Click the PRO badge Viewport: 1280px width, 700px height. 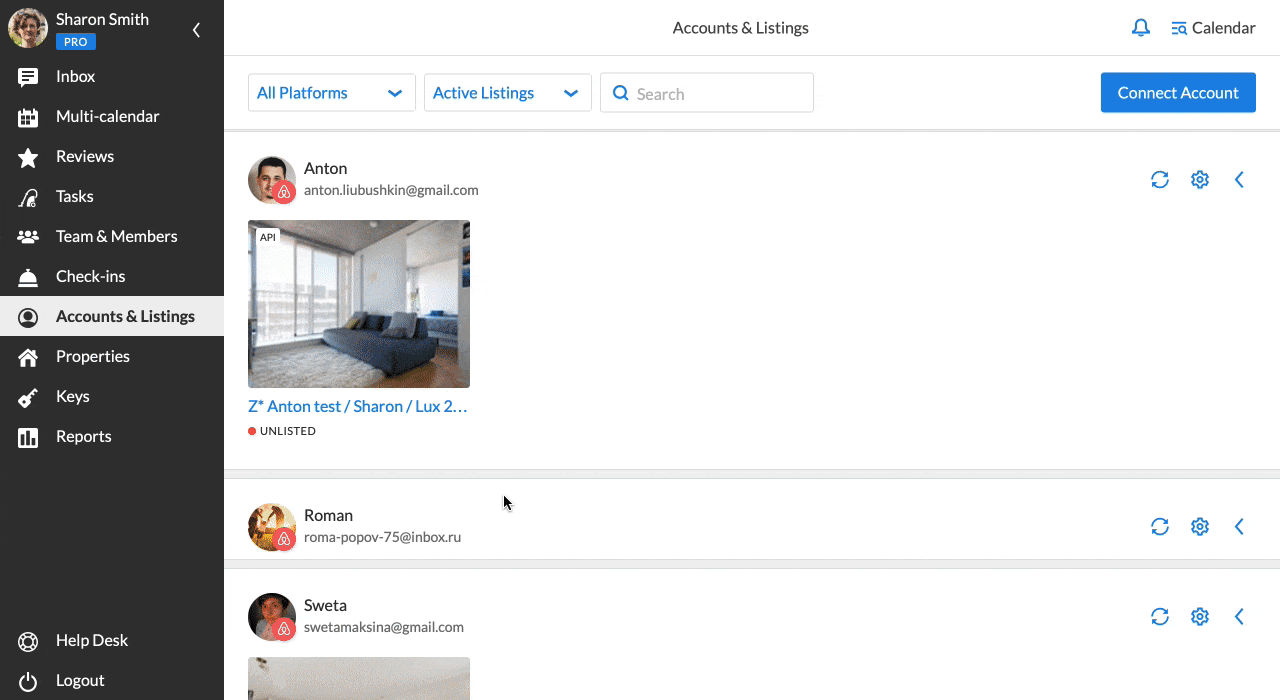click(x=76, y=42)
